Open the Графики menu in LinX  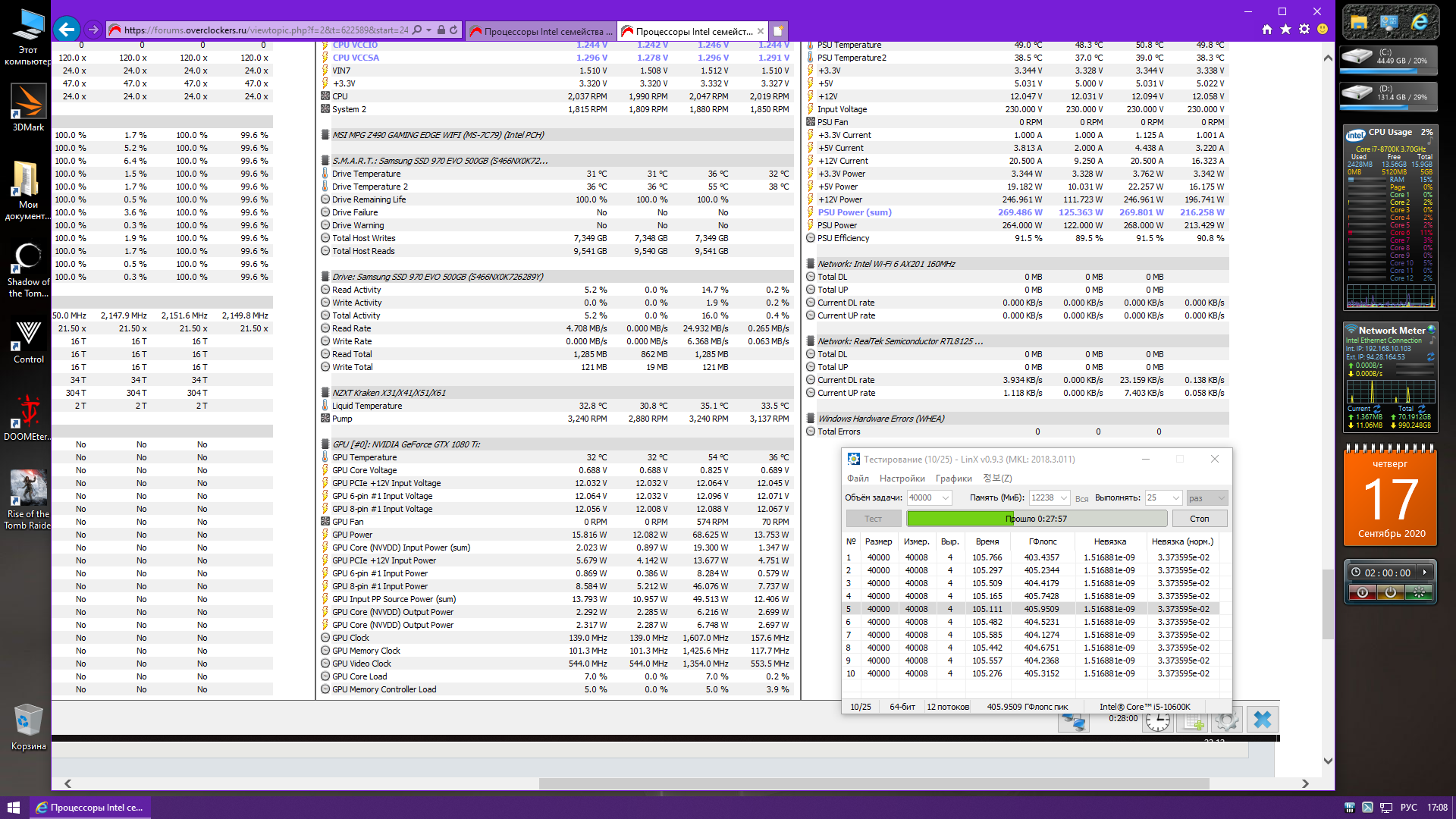tap(953, 479)
